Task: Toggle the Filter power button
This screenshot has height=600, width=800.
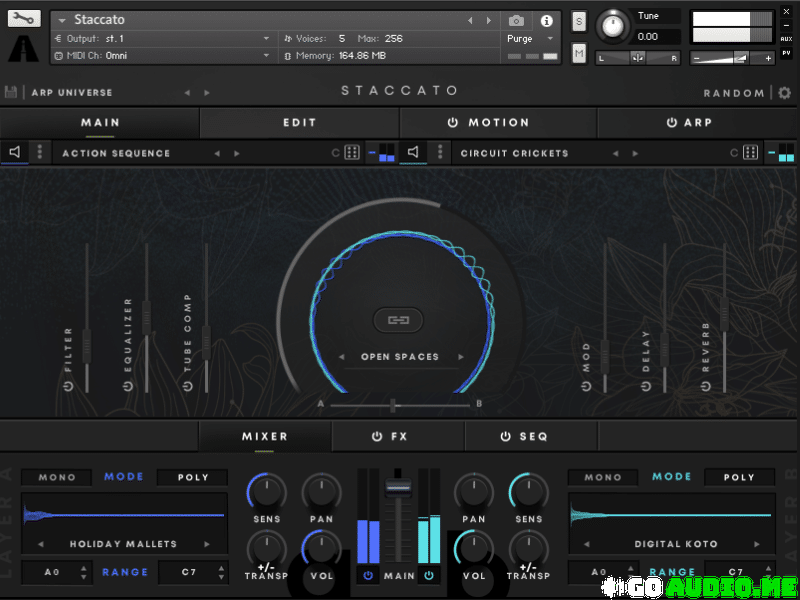Action: point(68,386)
